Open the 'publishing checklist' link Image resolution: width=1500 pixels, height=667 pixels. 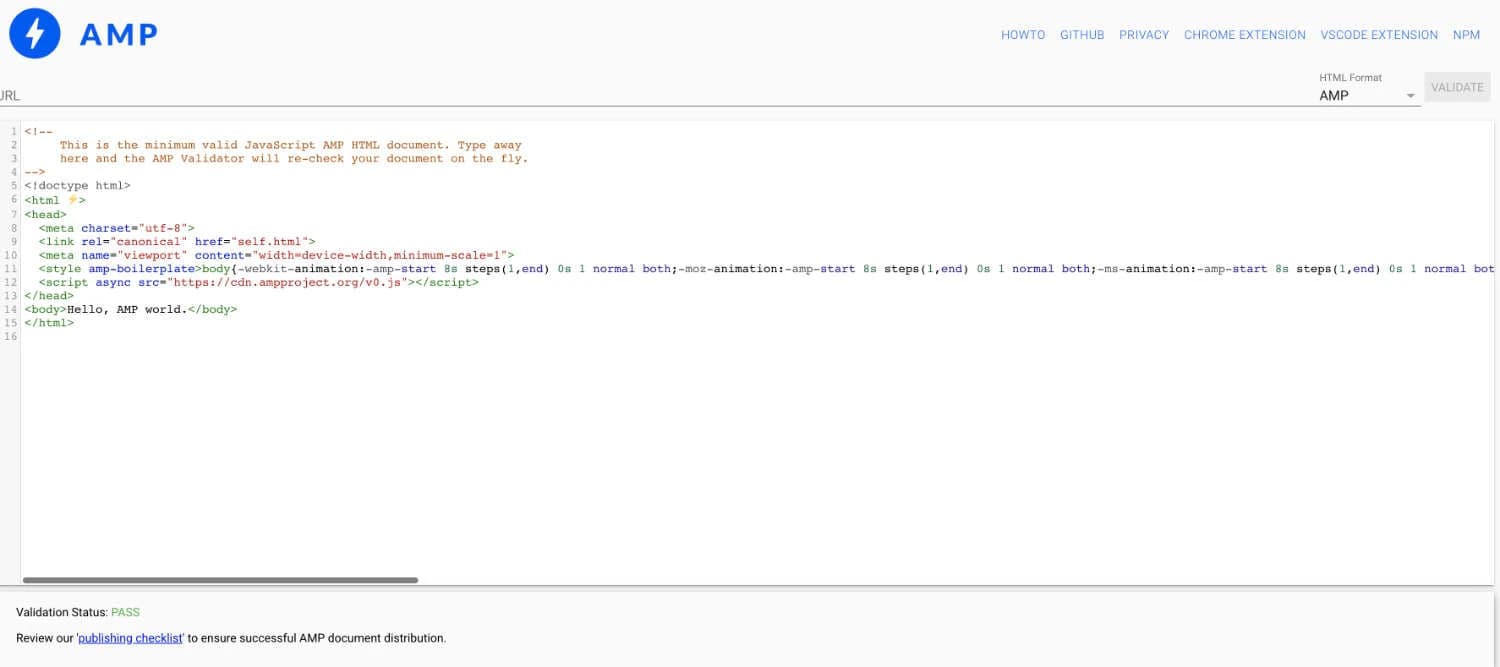pos(130,638)
